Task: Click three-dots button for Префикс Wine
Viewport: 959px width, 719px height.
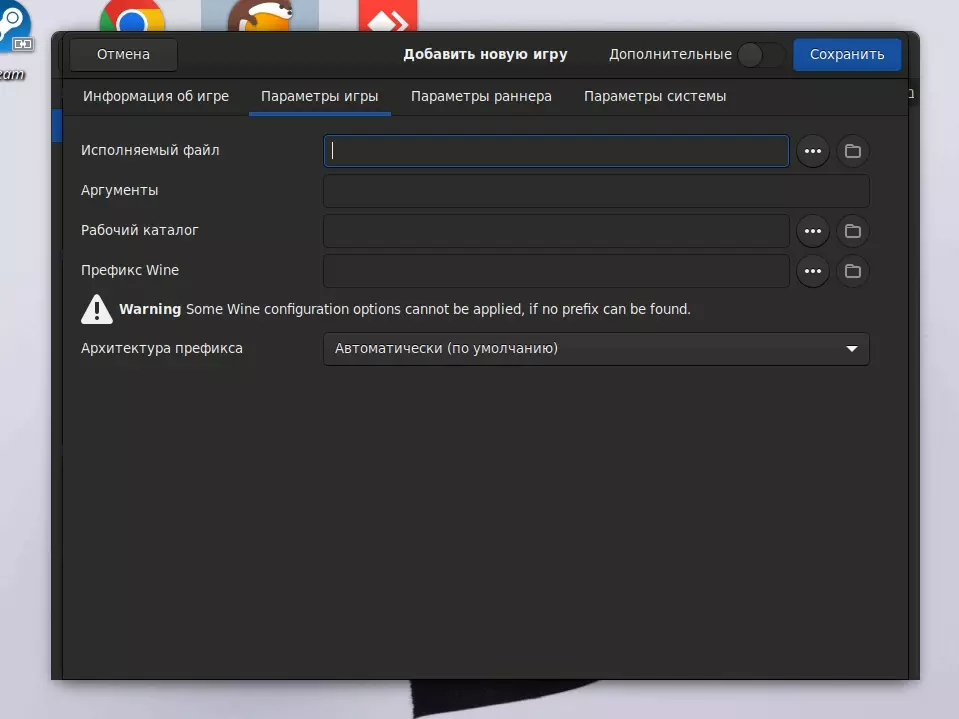Action: pyautogui.click(x=812, y=271)
